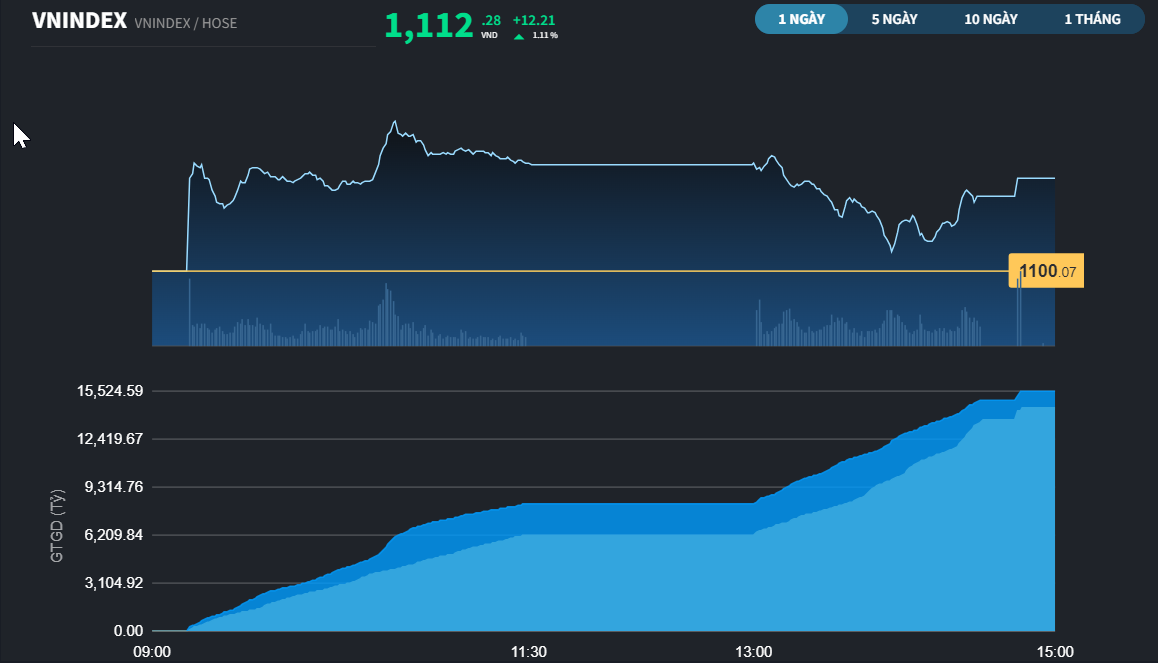Image resolution: width=1158 pixels, height=663 pixels.
Task: Click the yellow 1100.07 reference price label
Action: [x=1046, y=271]
